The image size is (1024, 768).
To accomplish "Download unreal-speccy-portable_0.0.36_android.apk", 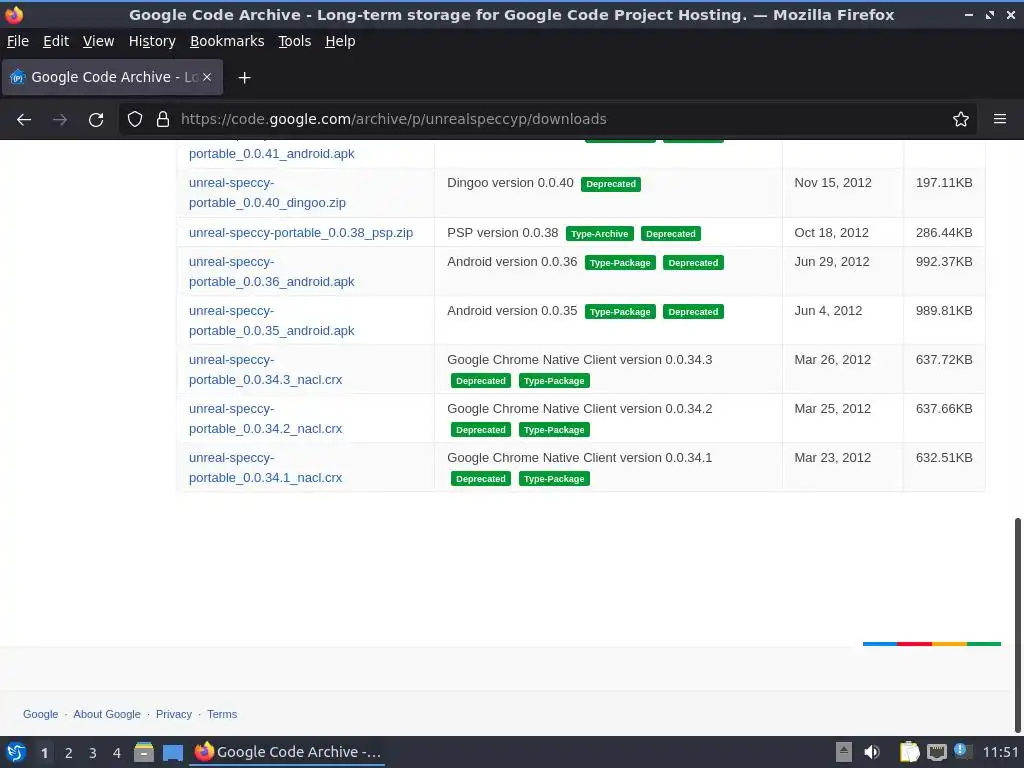I will coord(272,272).
